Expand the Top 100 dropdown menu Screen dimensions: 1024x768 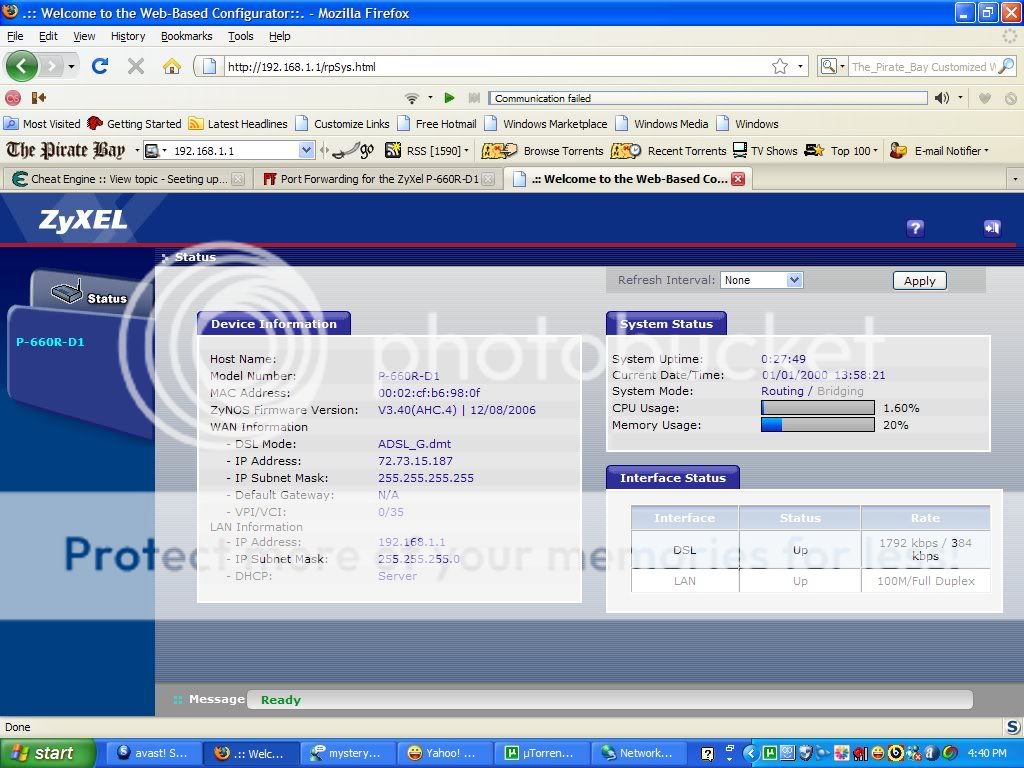(x=855, y=151)
